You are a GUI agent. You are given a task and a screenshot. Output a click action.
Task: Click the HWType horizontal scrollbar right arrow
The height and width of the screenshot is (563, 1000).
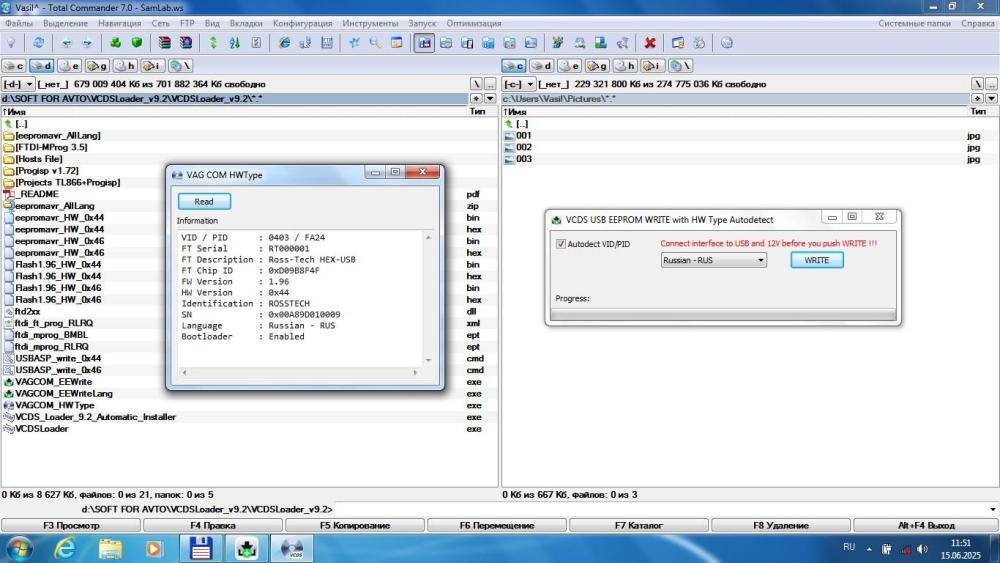[415, 372]
